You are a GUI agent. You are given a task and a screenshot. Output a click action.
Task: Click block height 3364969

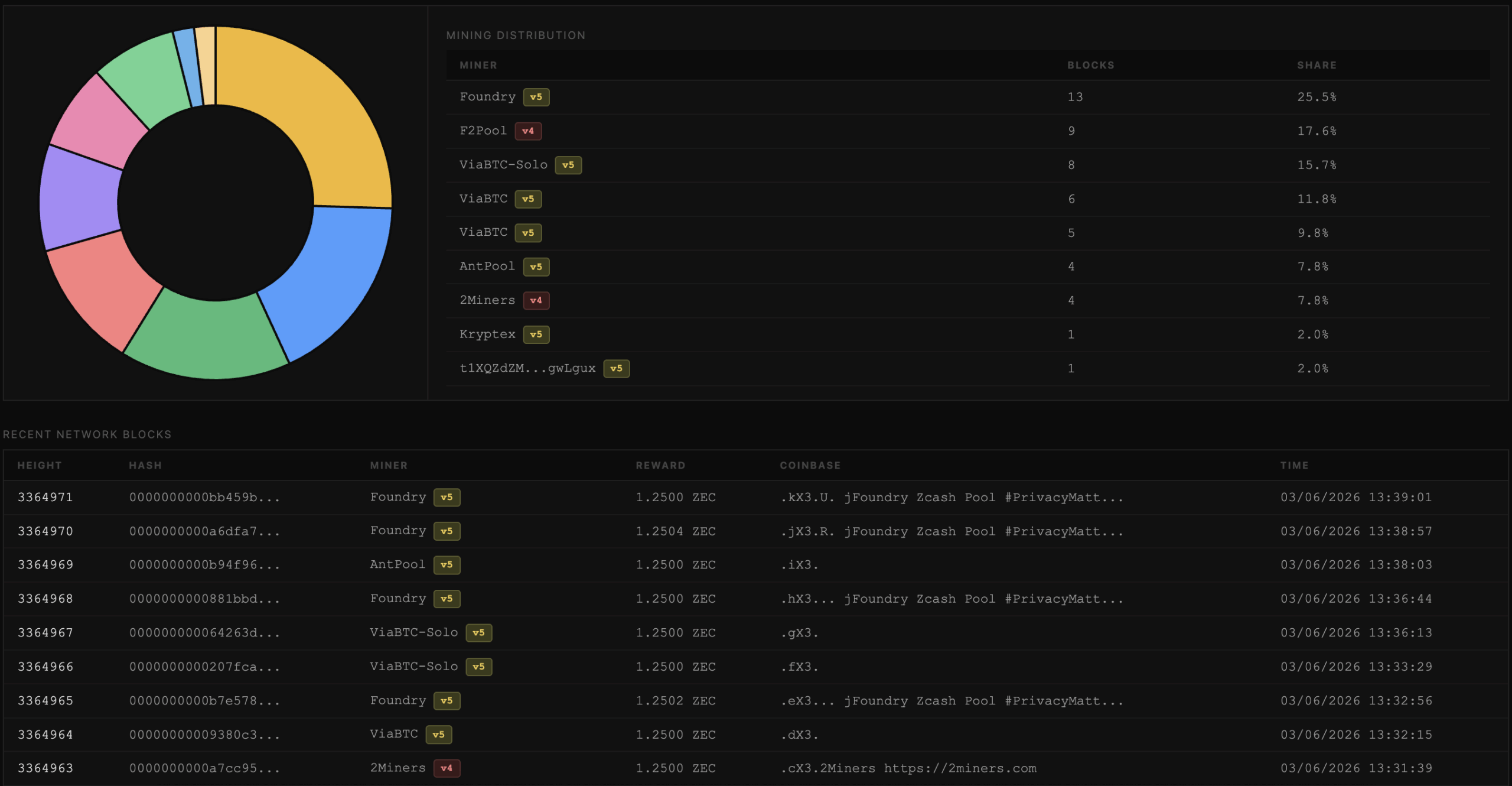45,565
